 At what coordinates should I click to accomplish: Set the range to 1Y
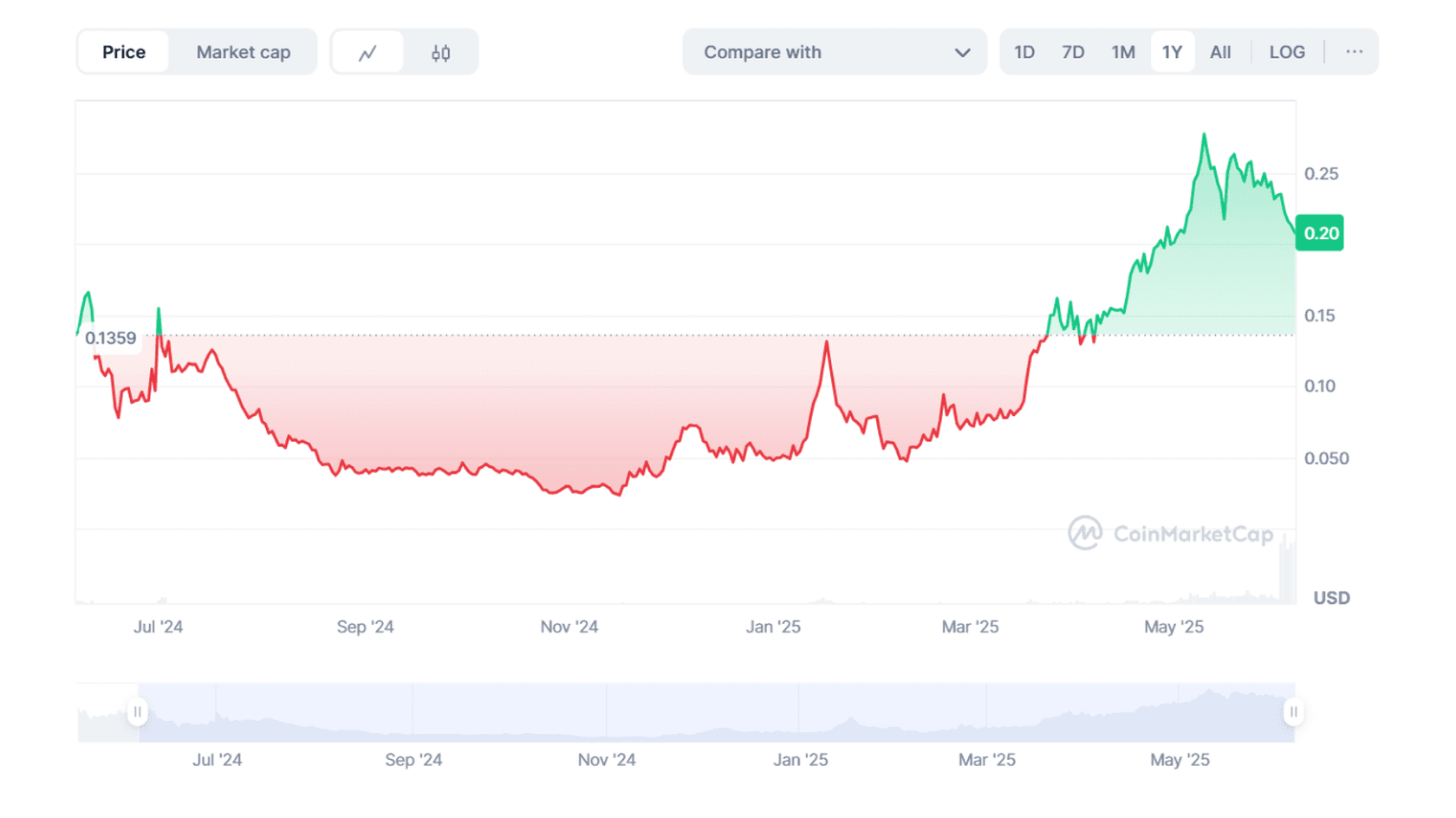pyautogui.click(x=1173, y=52)
